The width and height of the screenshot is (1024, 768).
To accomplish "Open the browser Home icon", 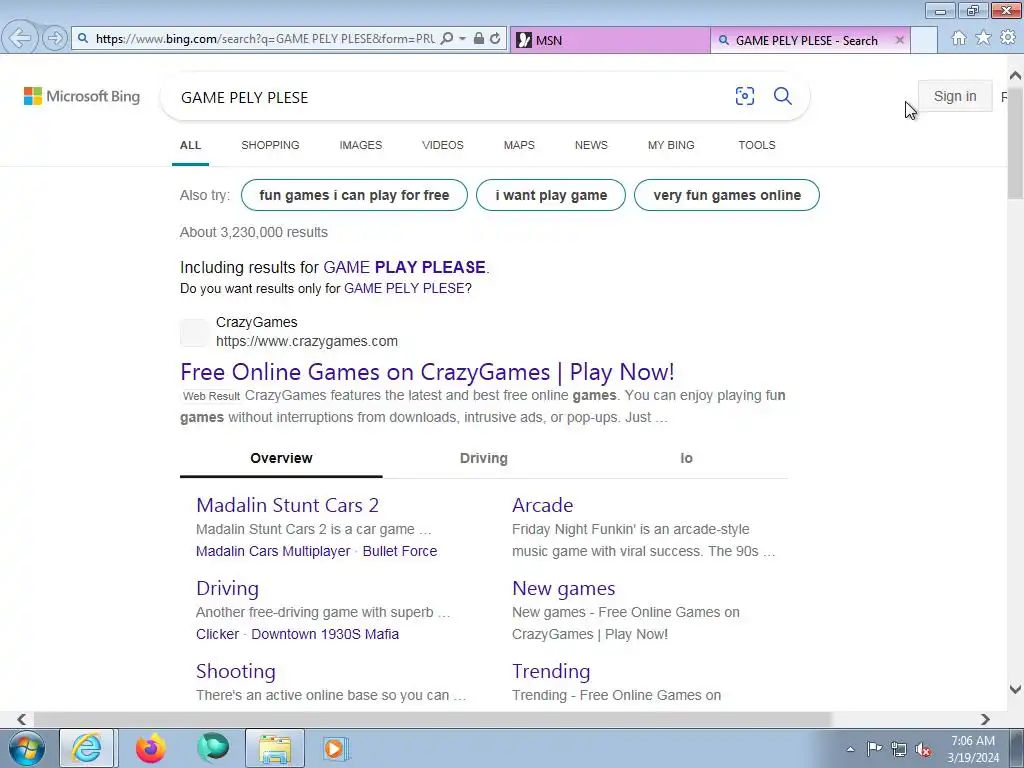I will [x=959, y=38].
